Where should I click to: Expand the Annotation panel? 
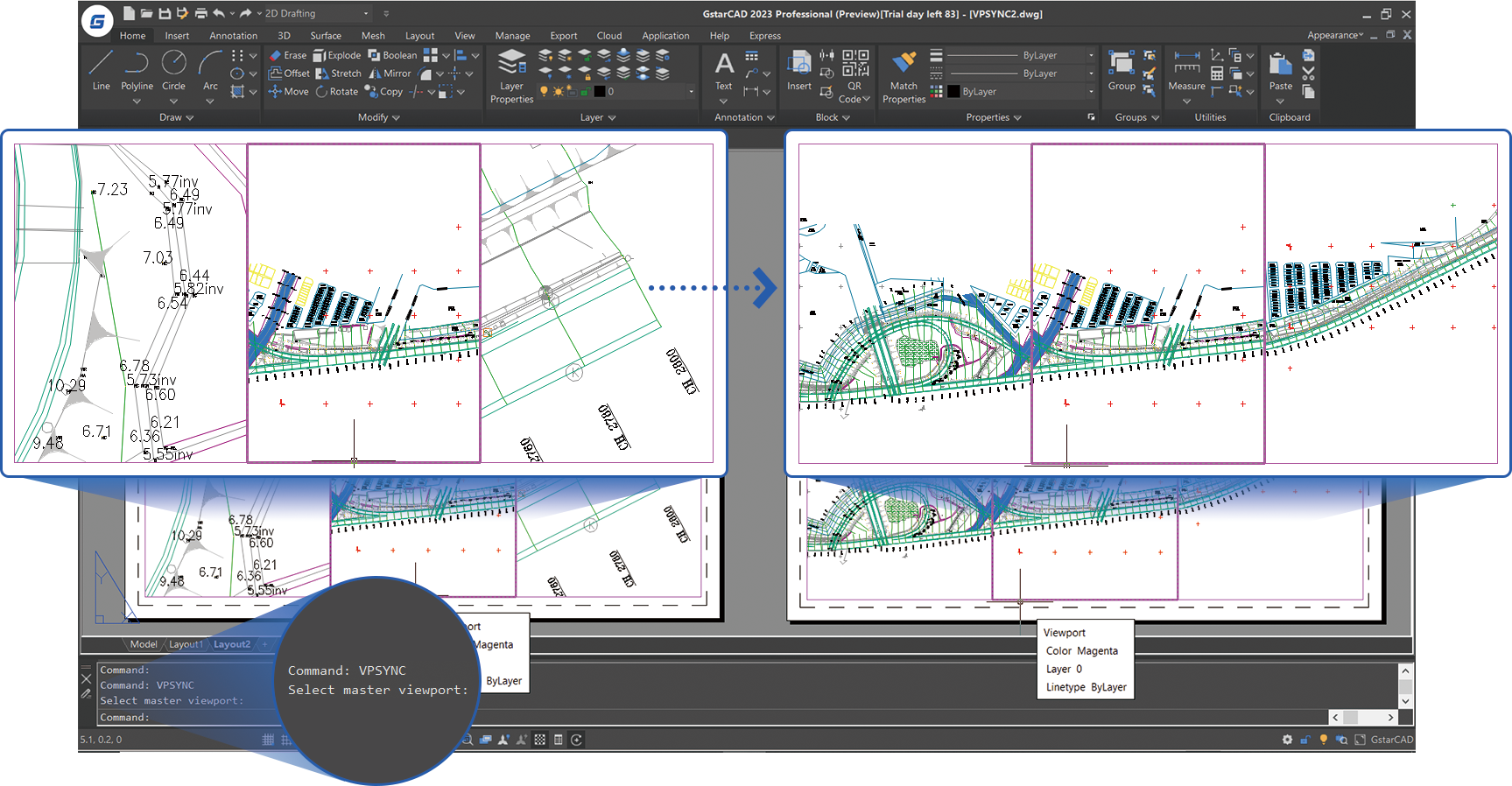point(744,117)
